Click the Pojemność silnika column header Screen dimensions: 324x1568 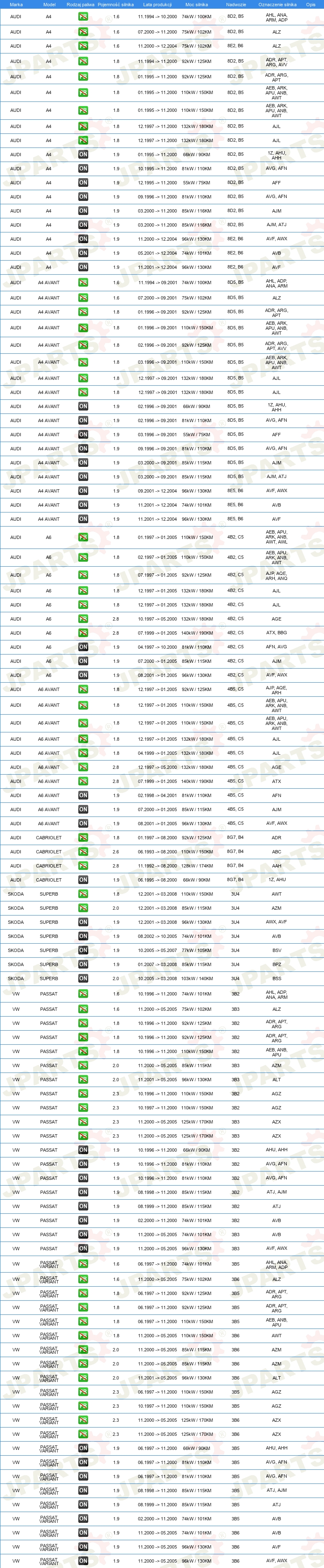tap(116, 4)
